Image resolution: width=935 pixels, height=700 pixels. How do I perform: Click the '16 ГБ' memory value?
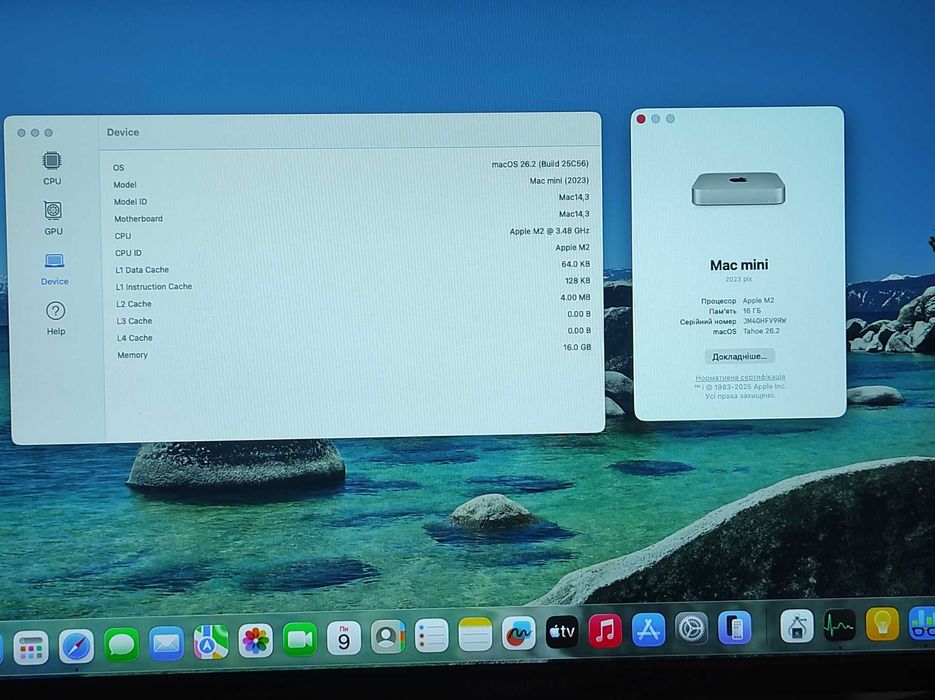(x=751, y=311)
